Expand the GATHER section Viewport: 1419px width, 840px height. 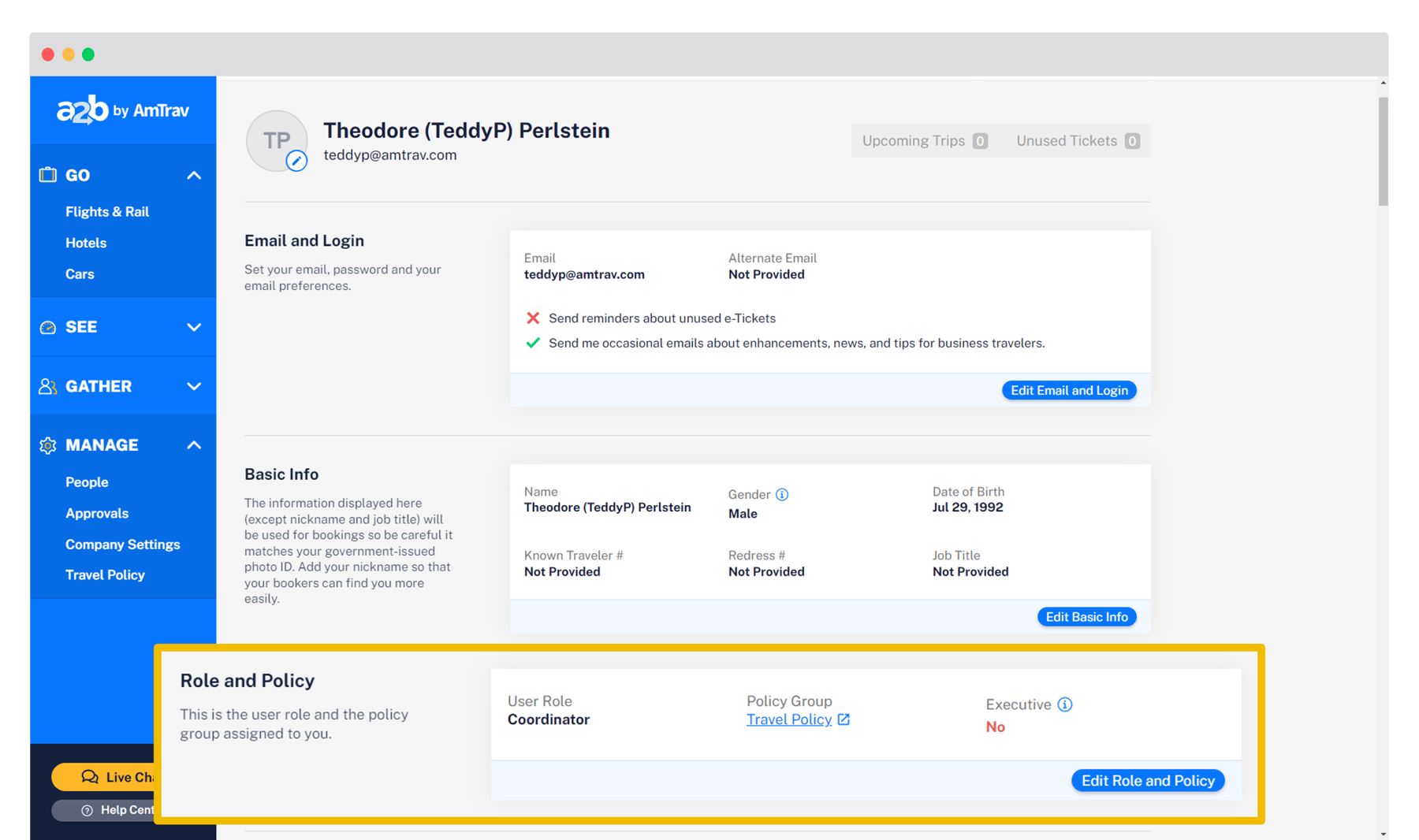(194, 385)
